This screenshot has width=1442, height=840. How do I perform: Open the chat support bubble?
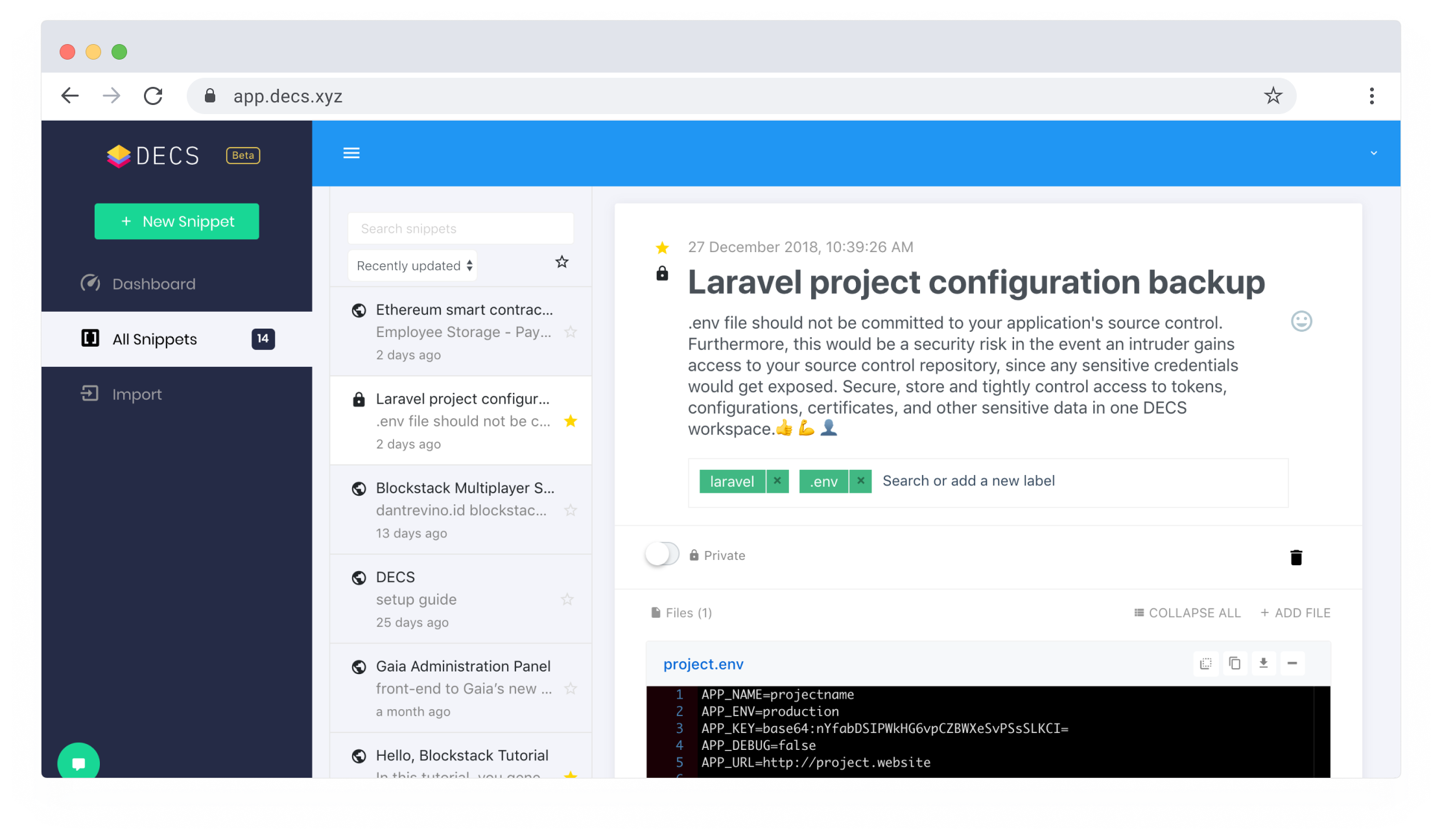tap(78, 763)
